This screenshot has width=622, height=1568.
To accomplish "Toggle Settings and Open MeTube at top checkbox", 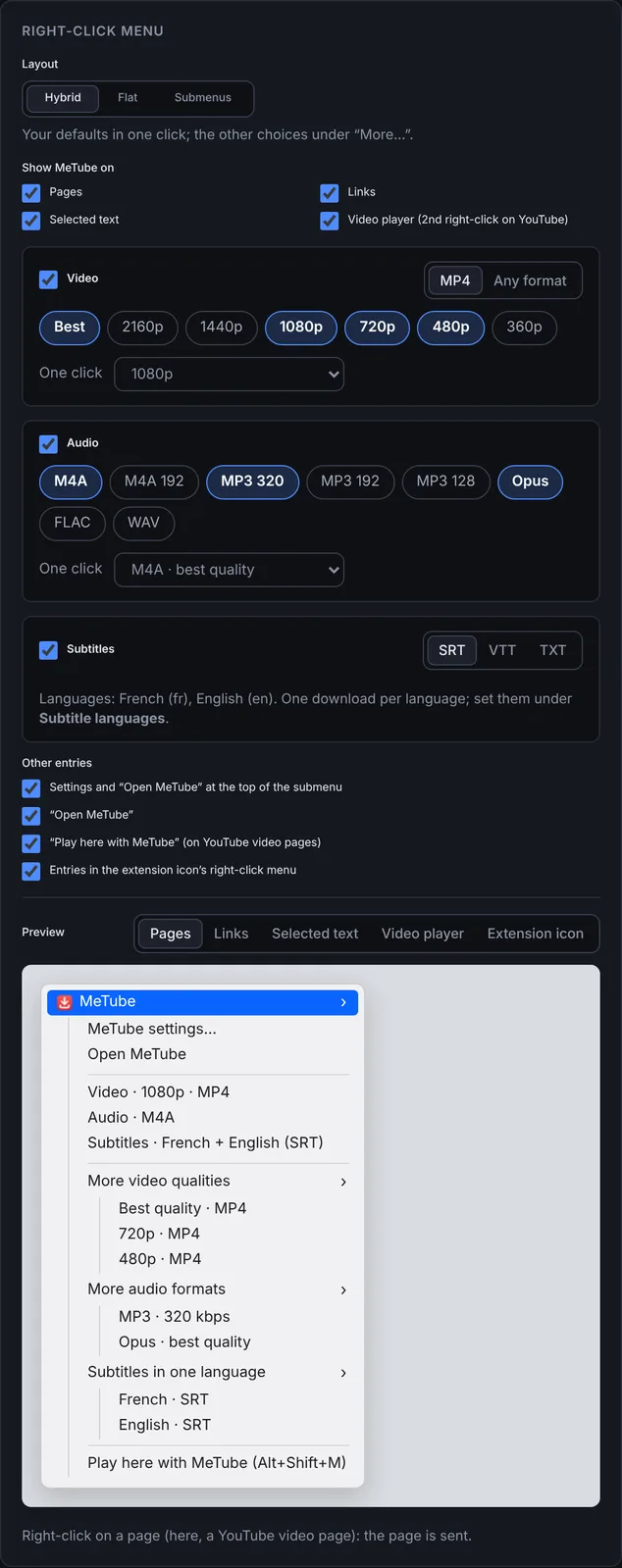I will click(x=31, y=788).
